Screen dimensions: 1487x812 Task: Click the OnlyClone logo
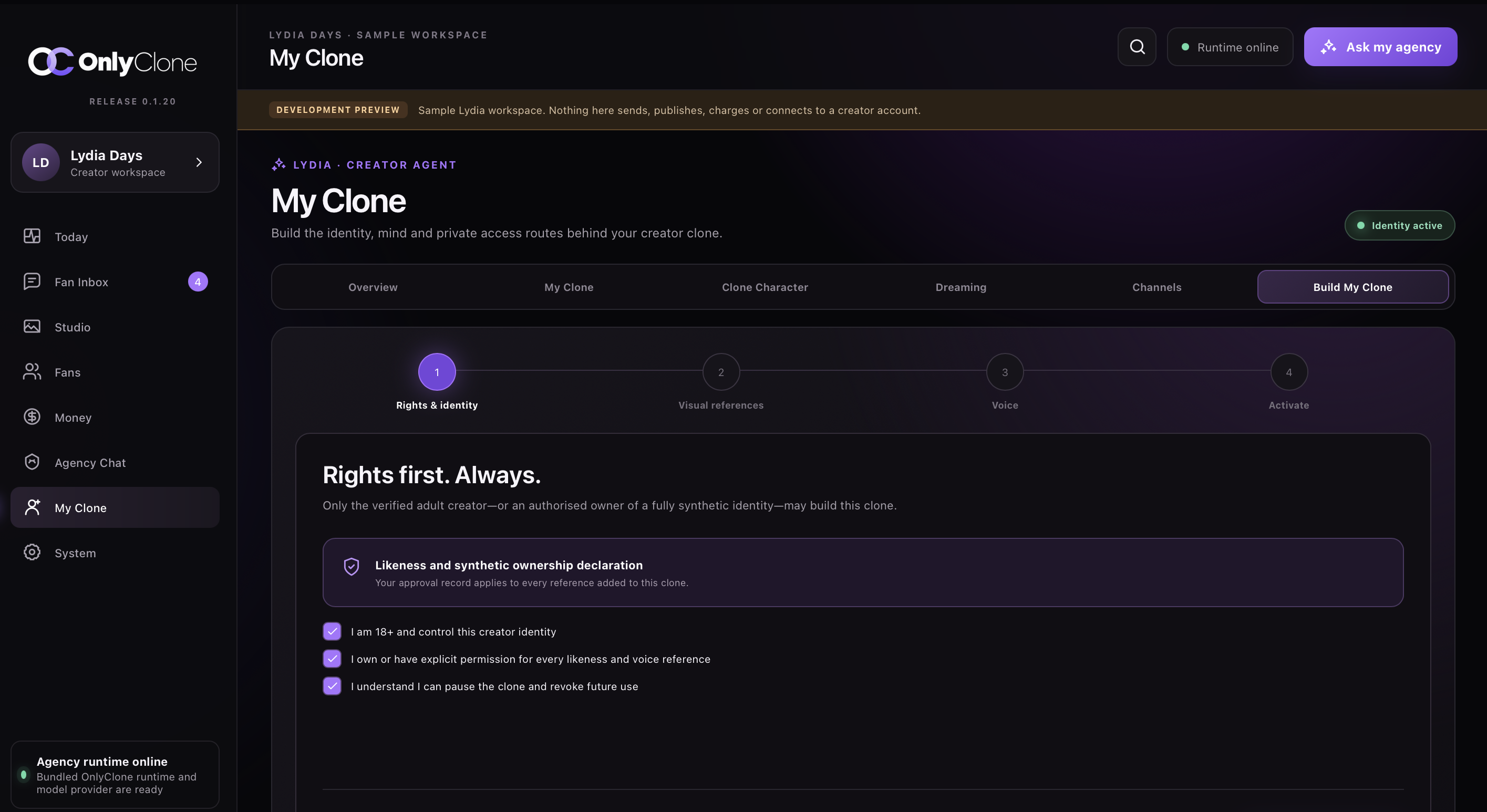point(112,62)
